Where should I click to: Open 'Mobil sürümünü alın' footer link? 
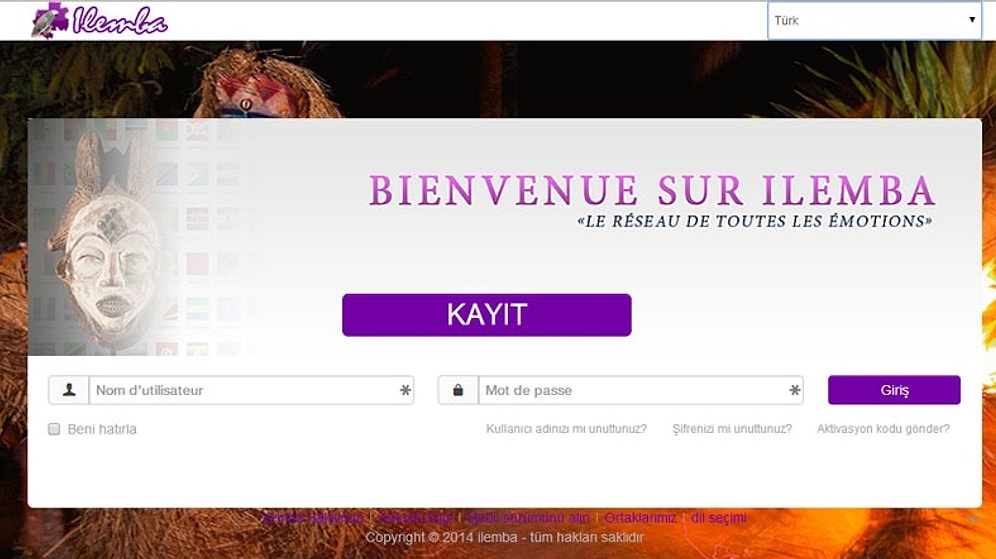click(528, 518)
